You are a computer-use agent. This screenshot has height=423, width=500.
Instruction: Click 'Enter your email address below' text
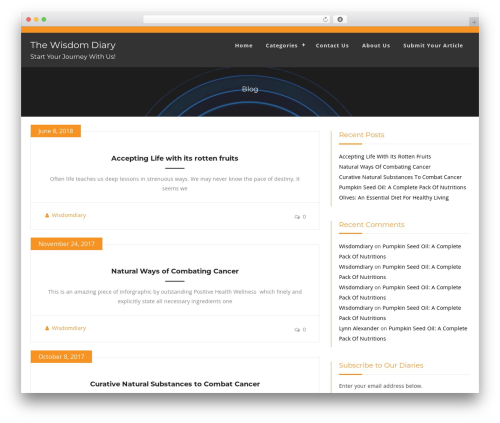click(380, 386)
